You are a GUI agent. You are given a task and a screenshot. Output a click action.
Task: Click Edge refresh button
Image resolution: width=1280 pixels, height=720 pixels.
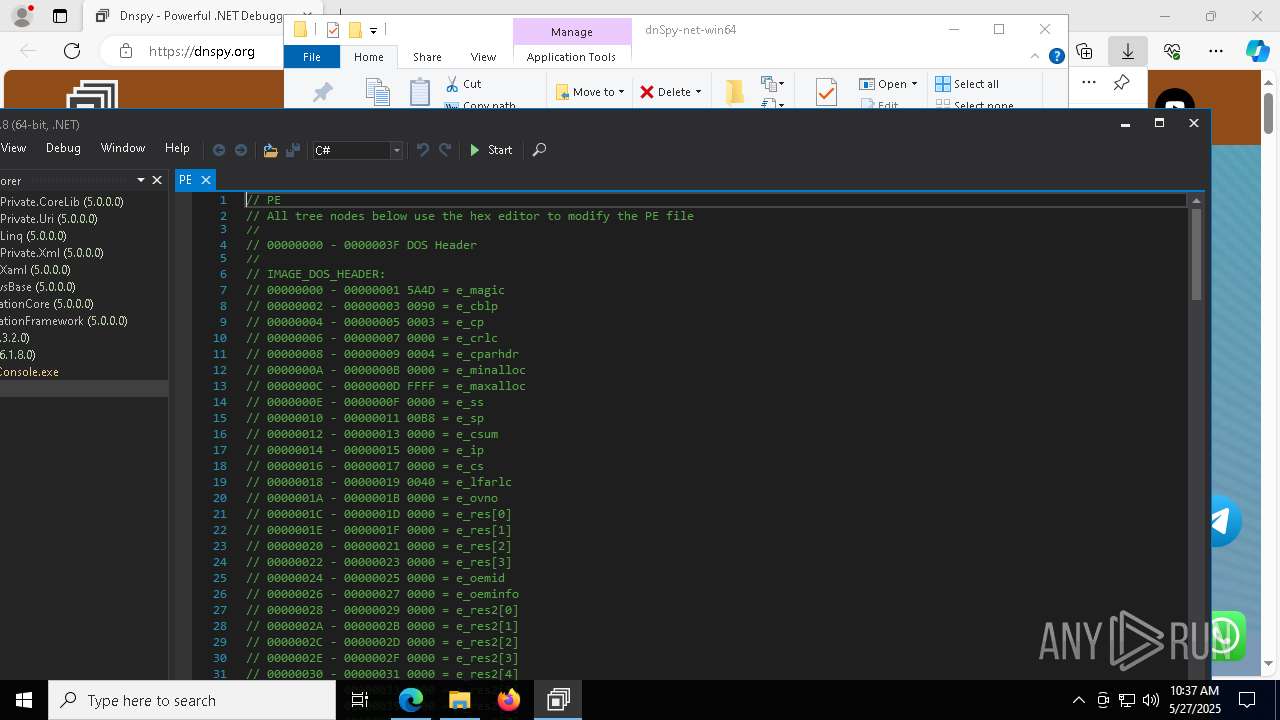[x=72, y=51]
